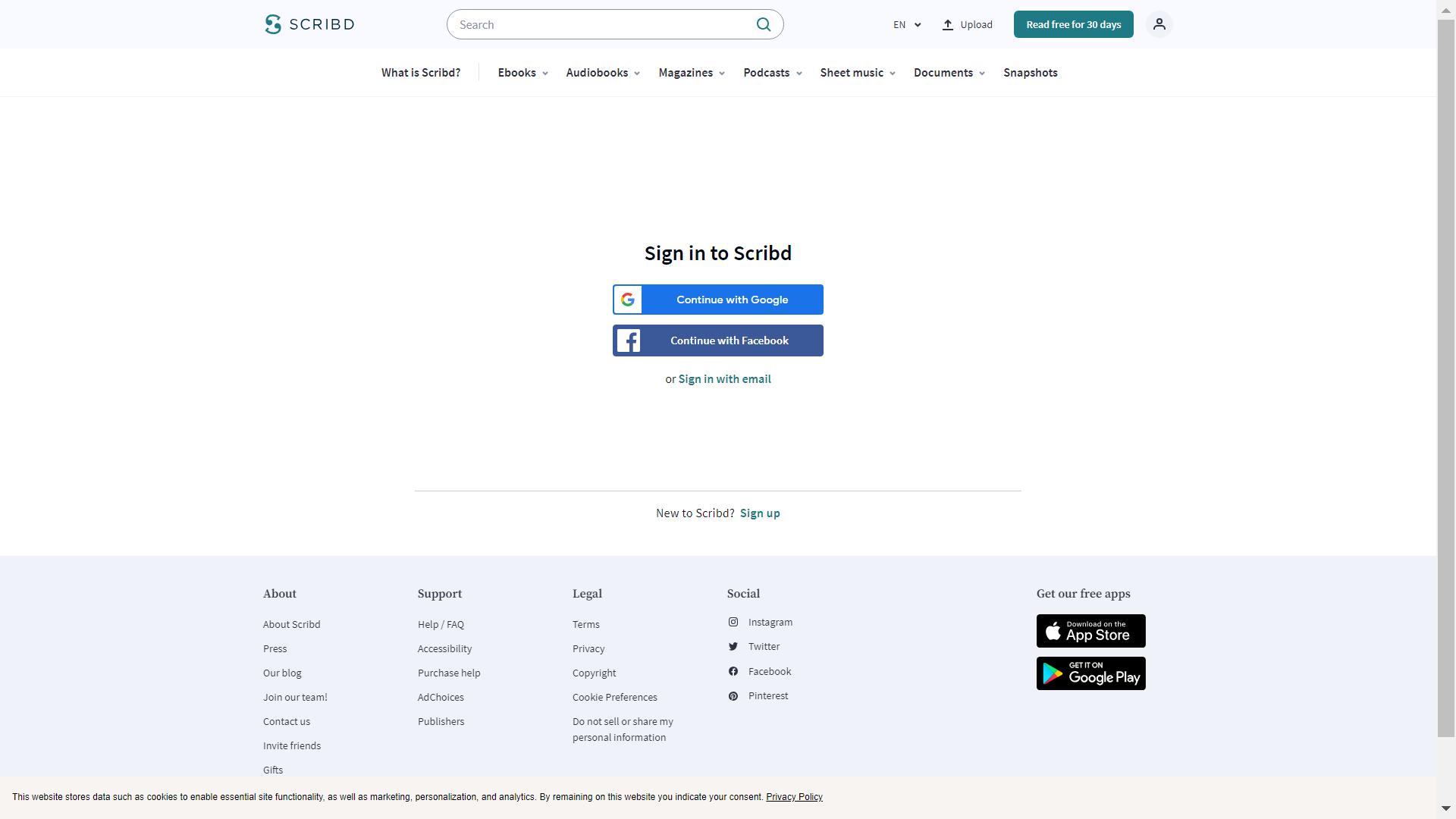This screenshot has width=1456, height=819.
Task: Open Join our team! link
Action: pyautogui.click(x=295, y=698)
